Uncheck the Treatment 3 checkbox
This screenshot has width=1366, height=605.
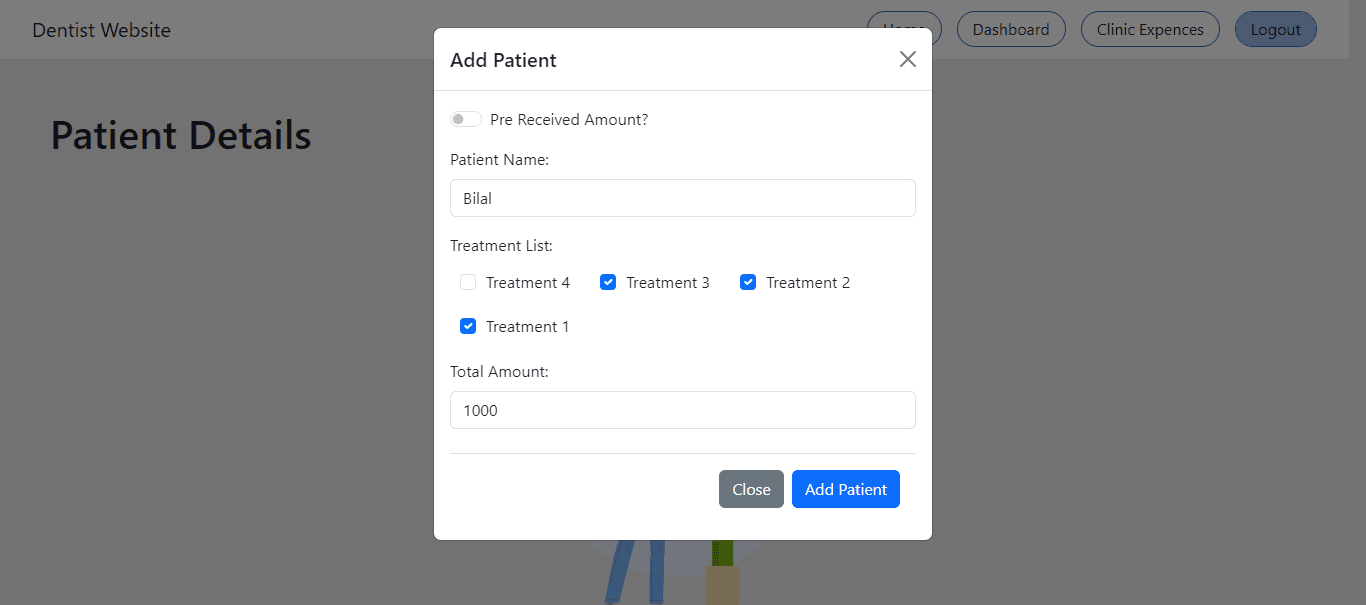[608, 282]
